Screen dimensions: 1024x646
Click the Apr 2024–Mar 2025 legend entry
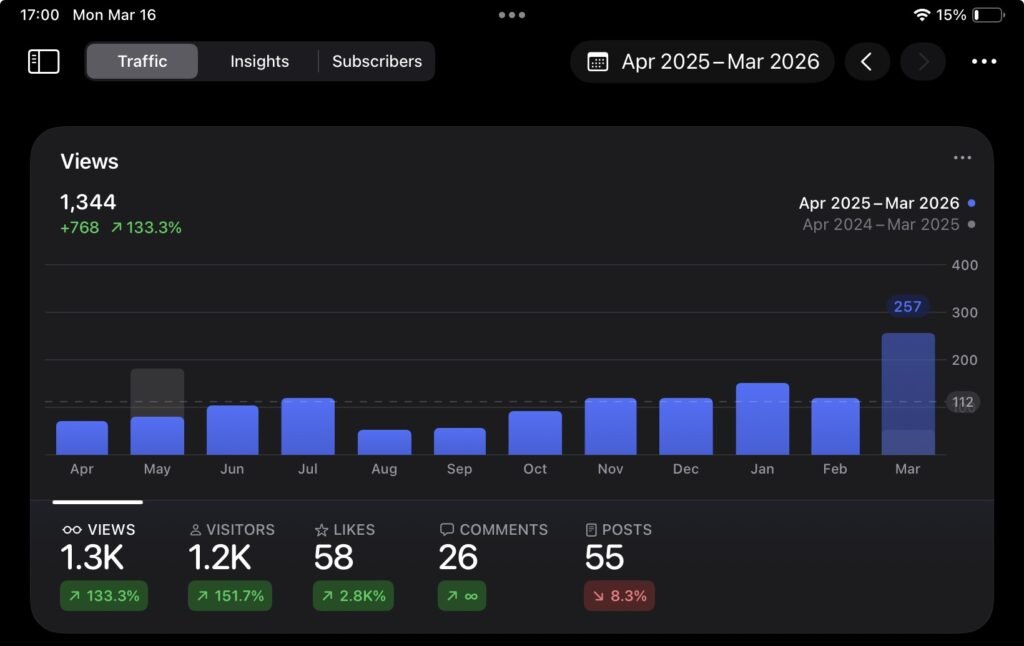tap(881, 224)
